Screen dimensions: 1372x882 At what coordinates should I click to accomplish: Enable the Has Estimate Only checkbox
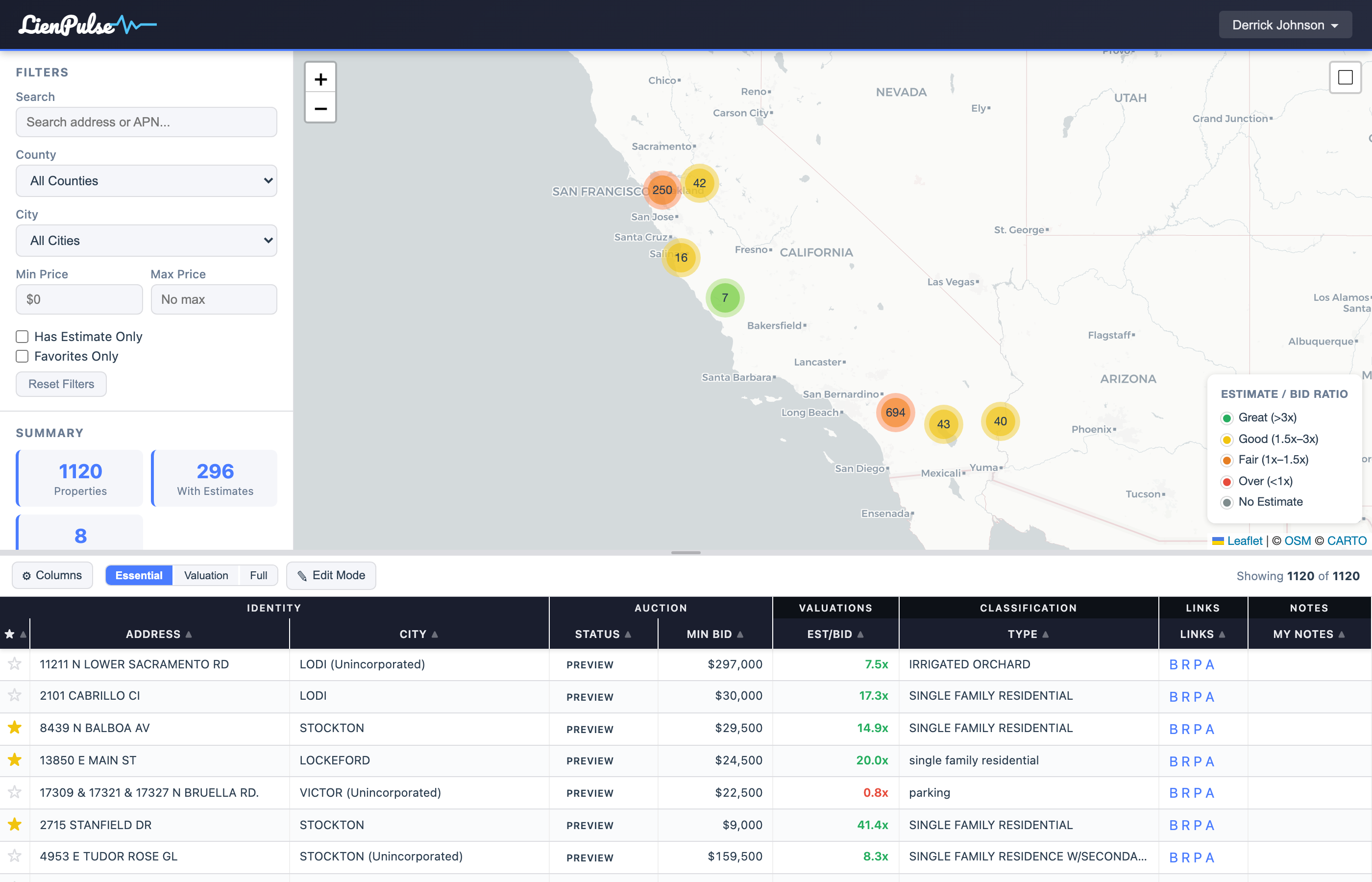(22, 337)
